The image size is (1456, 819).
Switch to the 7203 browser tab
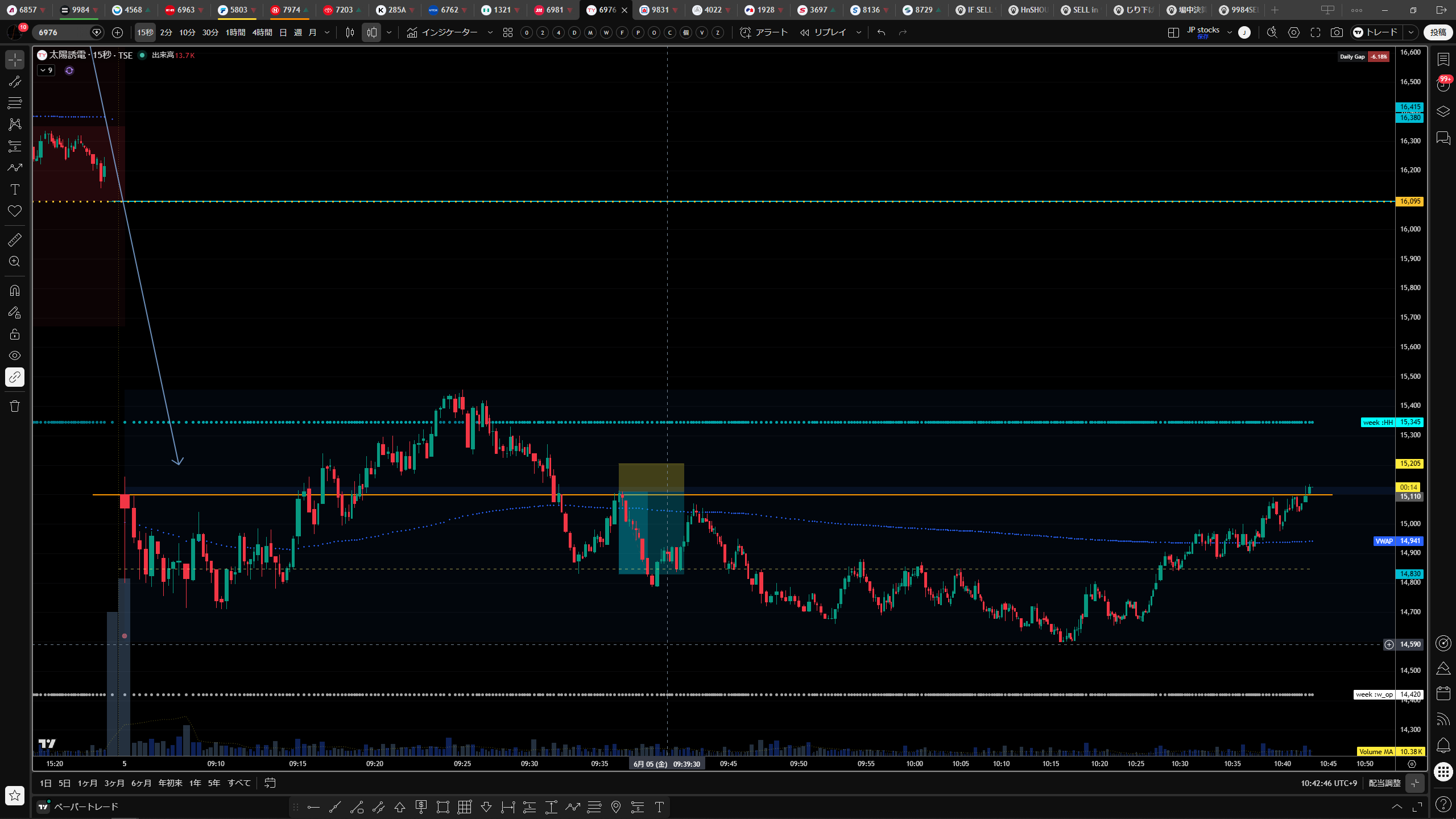coord(344,10)
